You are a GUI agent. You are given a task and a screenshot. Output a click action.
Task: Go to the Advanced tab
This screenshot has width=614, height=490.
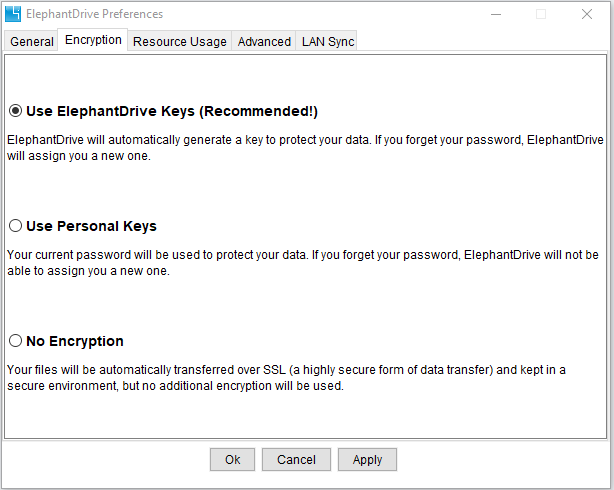pos(264,41)
